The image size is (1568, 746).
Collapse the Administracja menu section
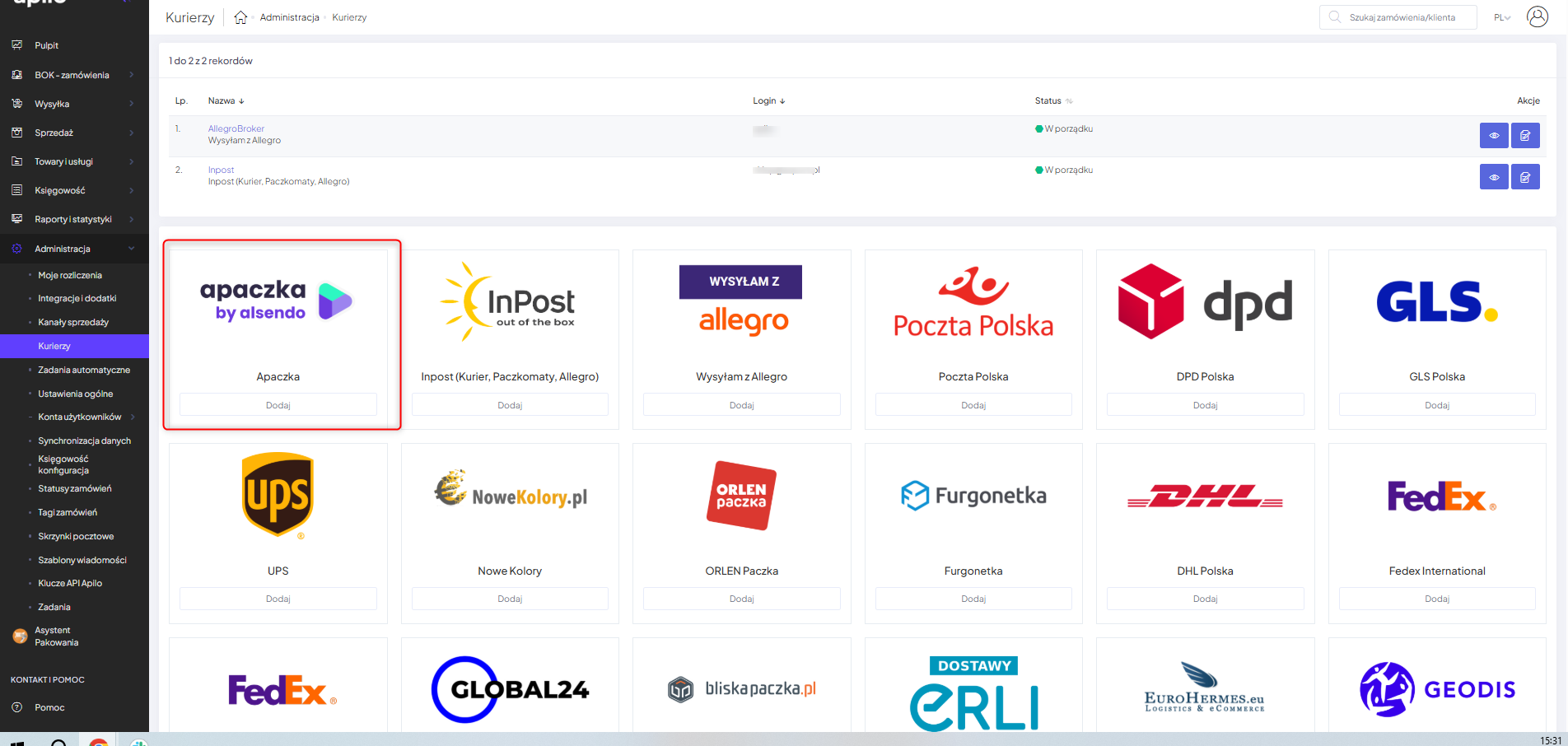[x=131, y=249]
